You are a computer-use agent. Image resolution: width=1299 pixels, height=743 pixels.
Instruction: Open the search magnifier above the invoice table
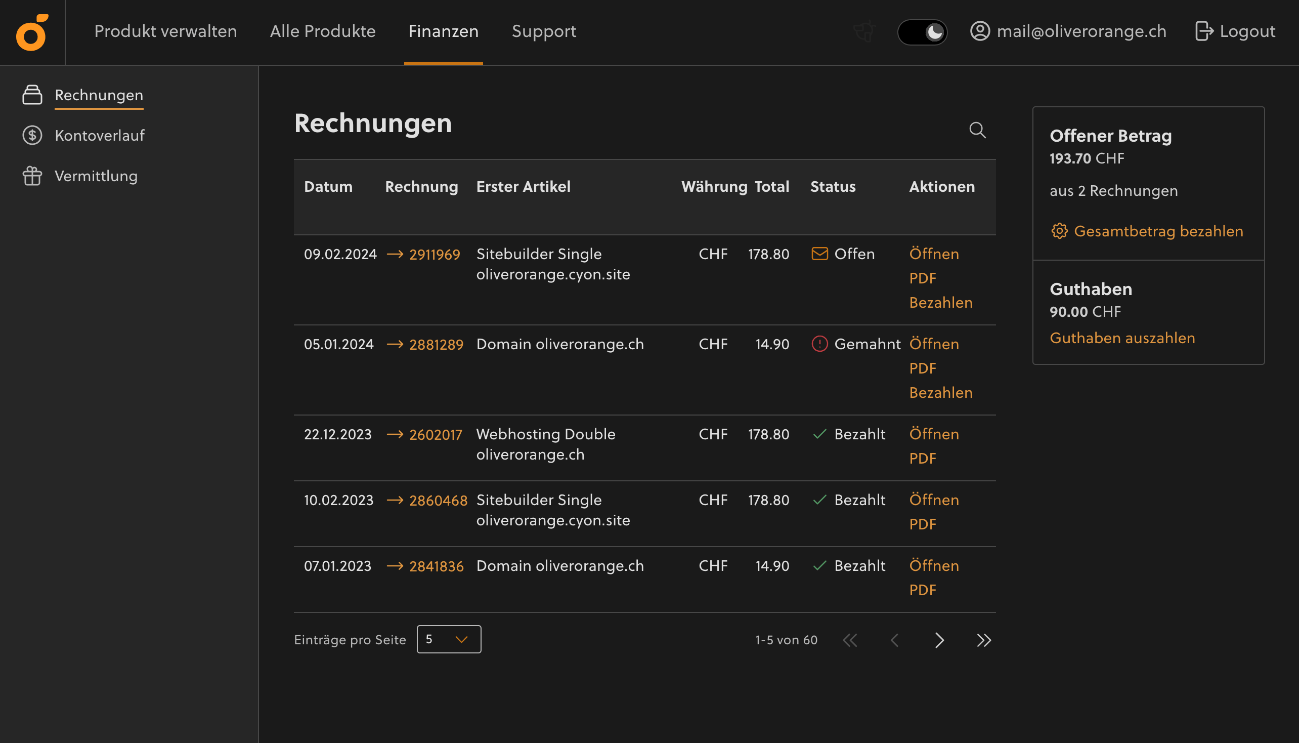(x=978, y=130)
